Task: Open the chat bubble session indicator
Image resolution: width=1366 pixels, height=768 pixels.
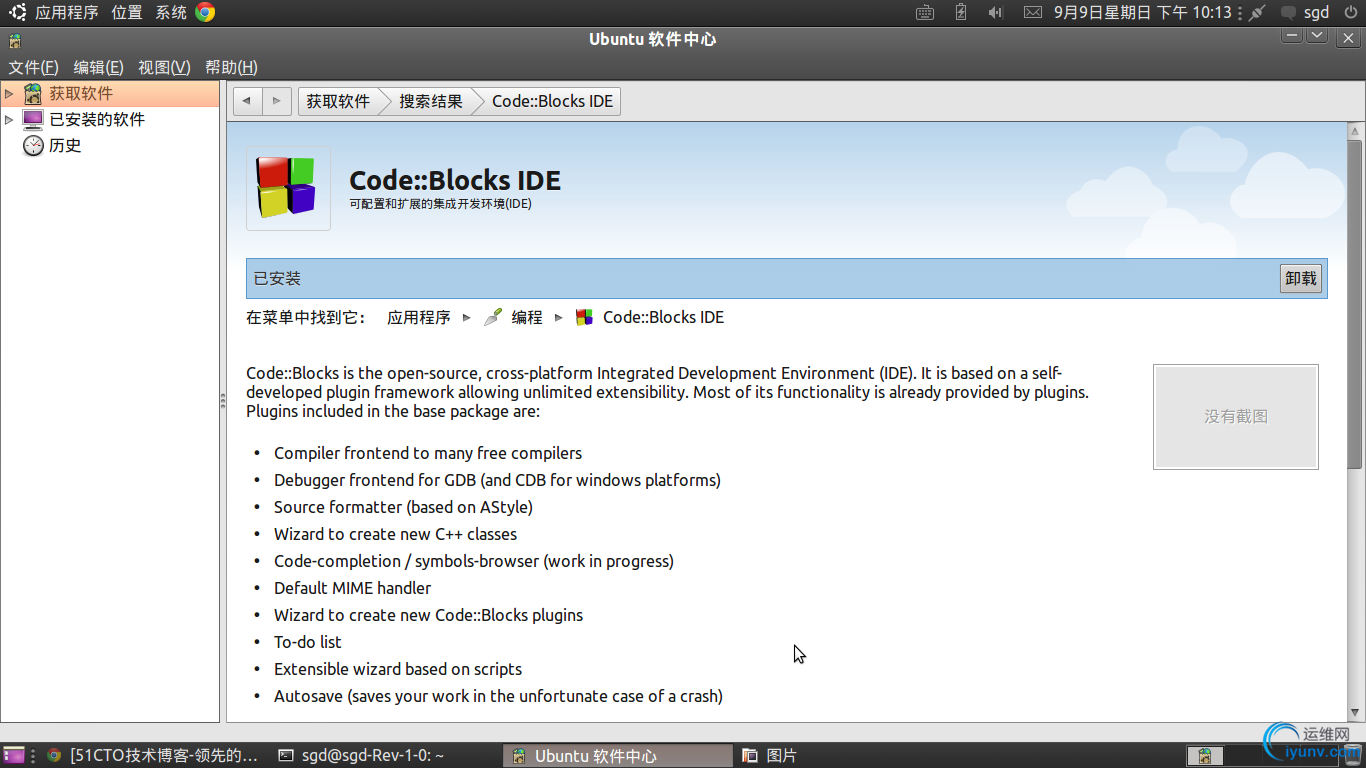Action: click(x=1289, y=13)
